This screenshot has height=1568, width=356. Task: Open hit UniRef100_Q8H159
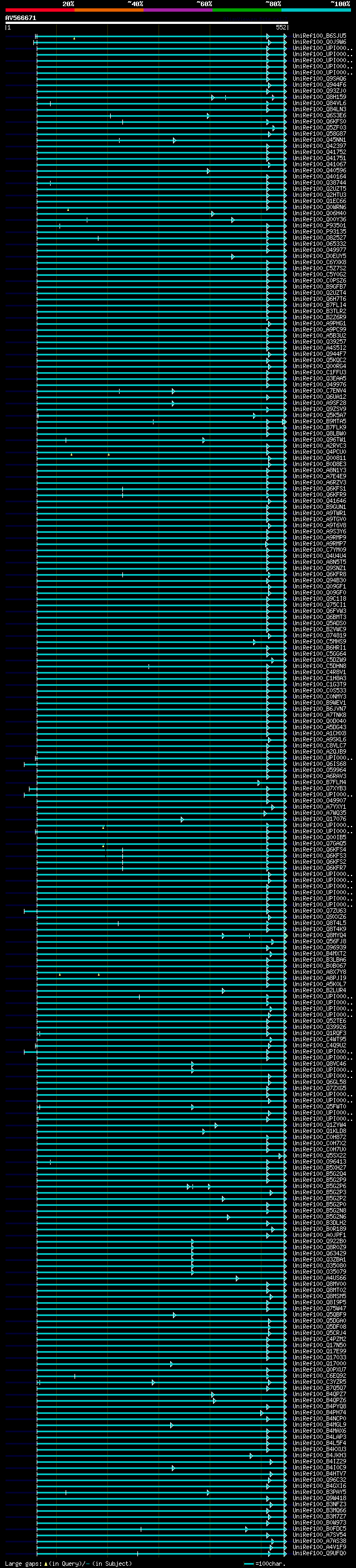[319, 97]
